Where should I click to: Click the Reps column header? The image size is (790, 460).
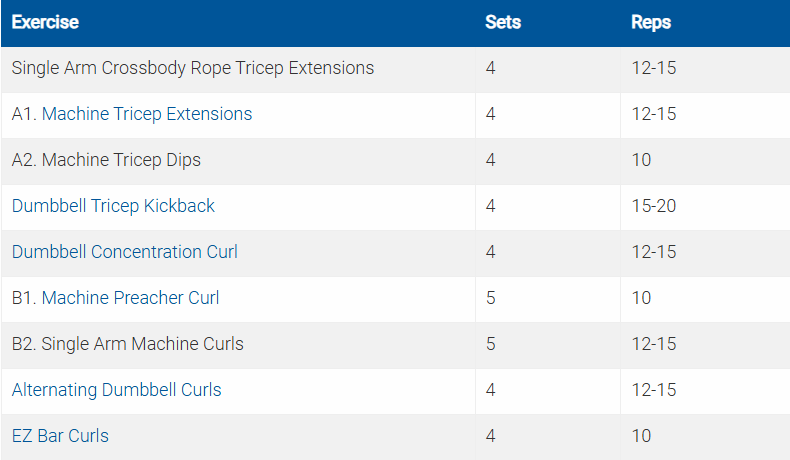pyautogui.click(x=651, y=22)
